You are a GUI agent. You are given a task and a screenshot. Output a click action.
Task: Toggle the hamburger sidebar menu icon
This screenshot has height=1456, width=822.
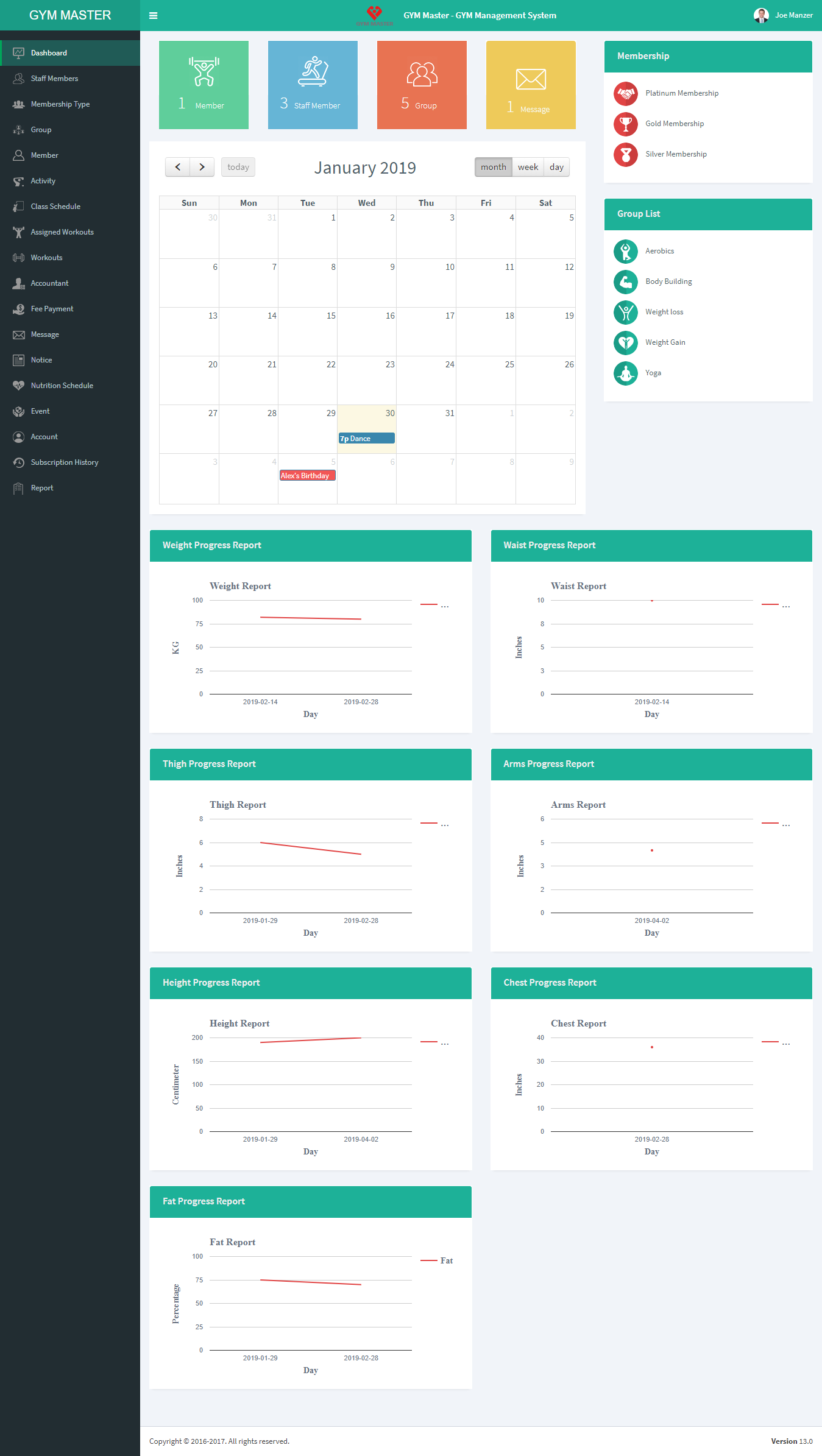pyautogui.click(x=154, y=16)
